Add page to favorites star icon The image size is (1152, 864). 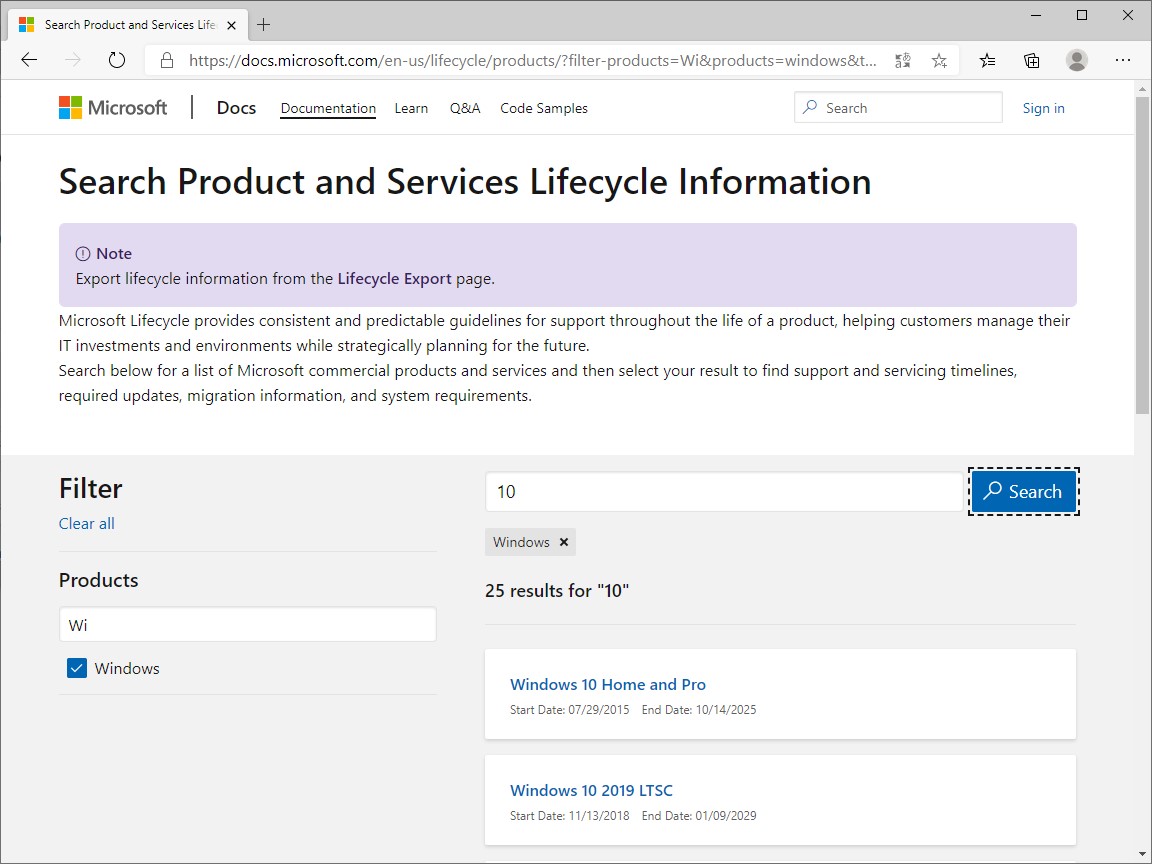tap(939, 60)
